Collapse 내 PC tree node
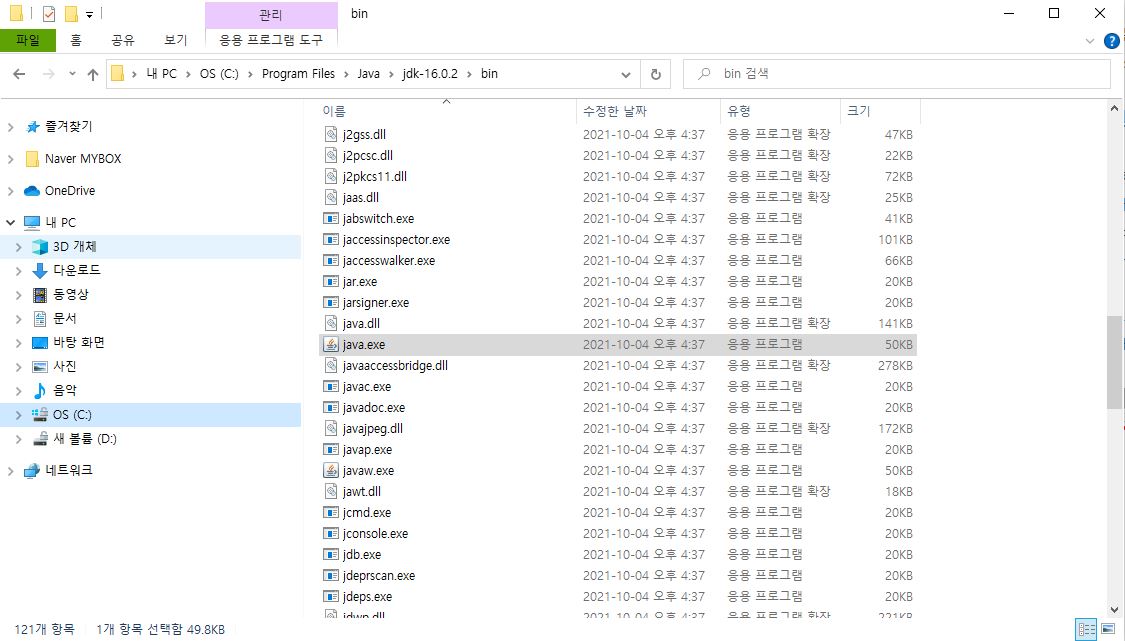This screenshot has width=1125, height=641. [x=11, y=223]
